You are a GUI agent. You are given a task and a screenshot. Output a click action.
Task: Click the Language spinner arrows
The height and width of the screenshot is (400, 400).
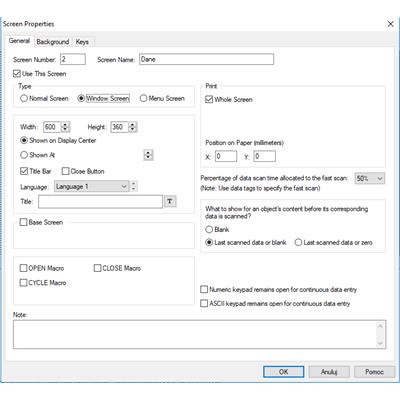pyautogui.click(x=134, y=186)
